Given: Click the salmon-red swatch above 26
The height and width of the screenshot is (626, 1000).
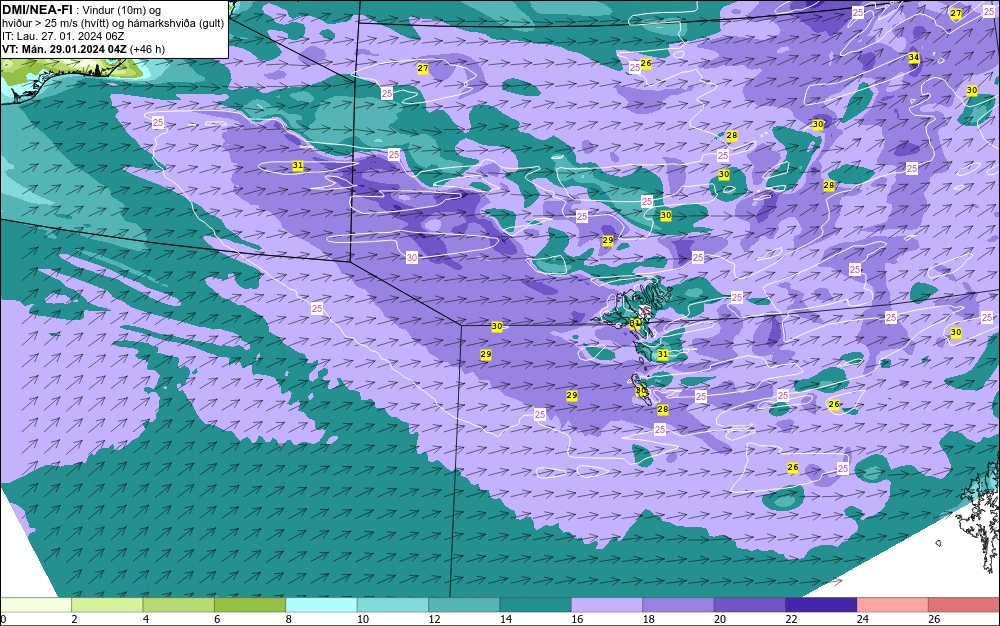Looking at the screenshot, I should pos(964,605).
